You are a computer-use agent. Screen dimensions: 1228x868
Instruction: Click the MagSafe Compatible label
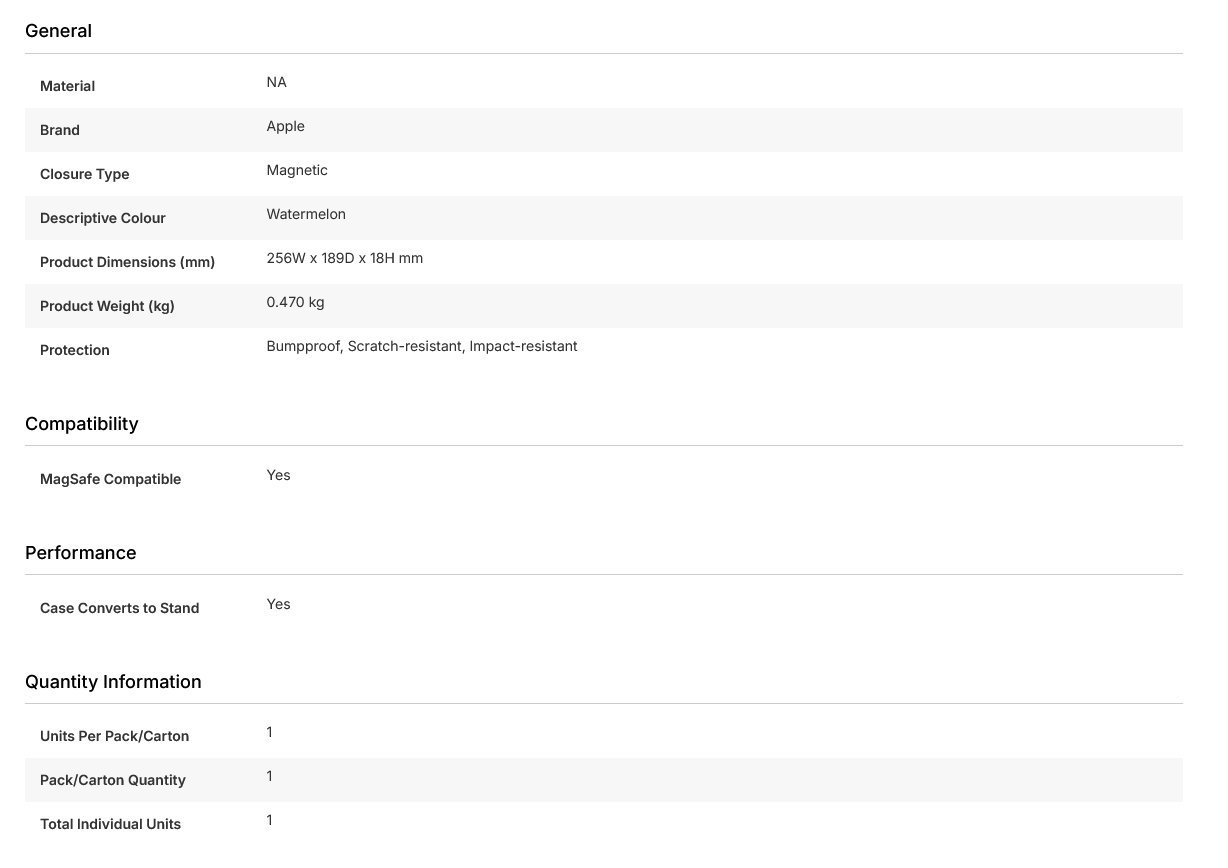110,479
